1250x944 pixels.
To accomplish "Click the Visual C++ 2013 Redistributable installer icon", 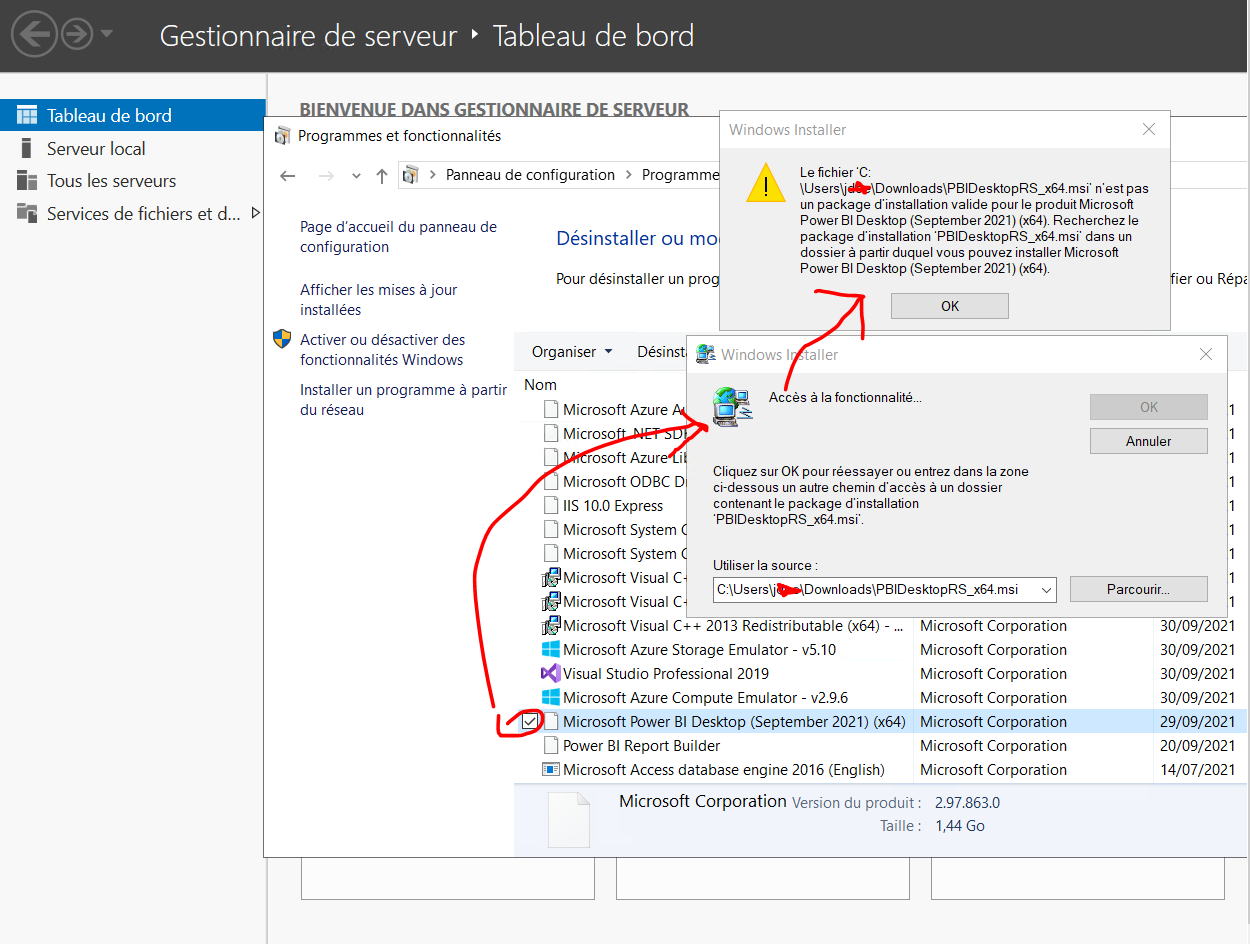I will click(551, 626).
